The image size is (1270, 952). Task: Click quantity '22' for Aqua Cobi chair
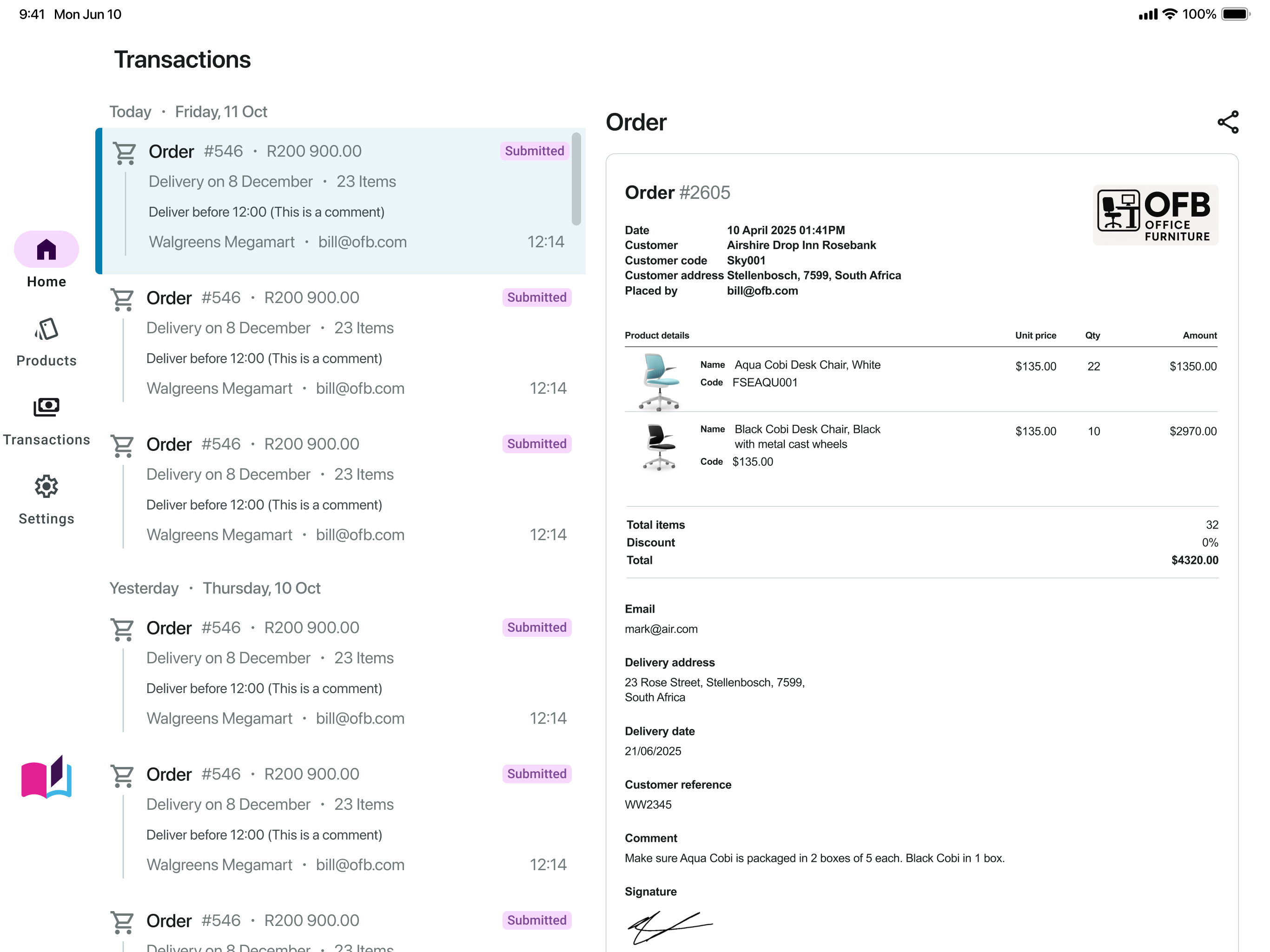[1094, 366]
